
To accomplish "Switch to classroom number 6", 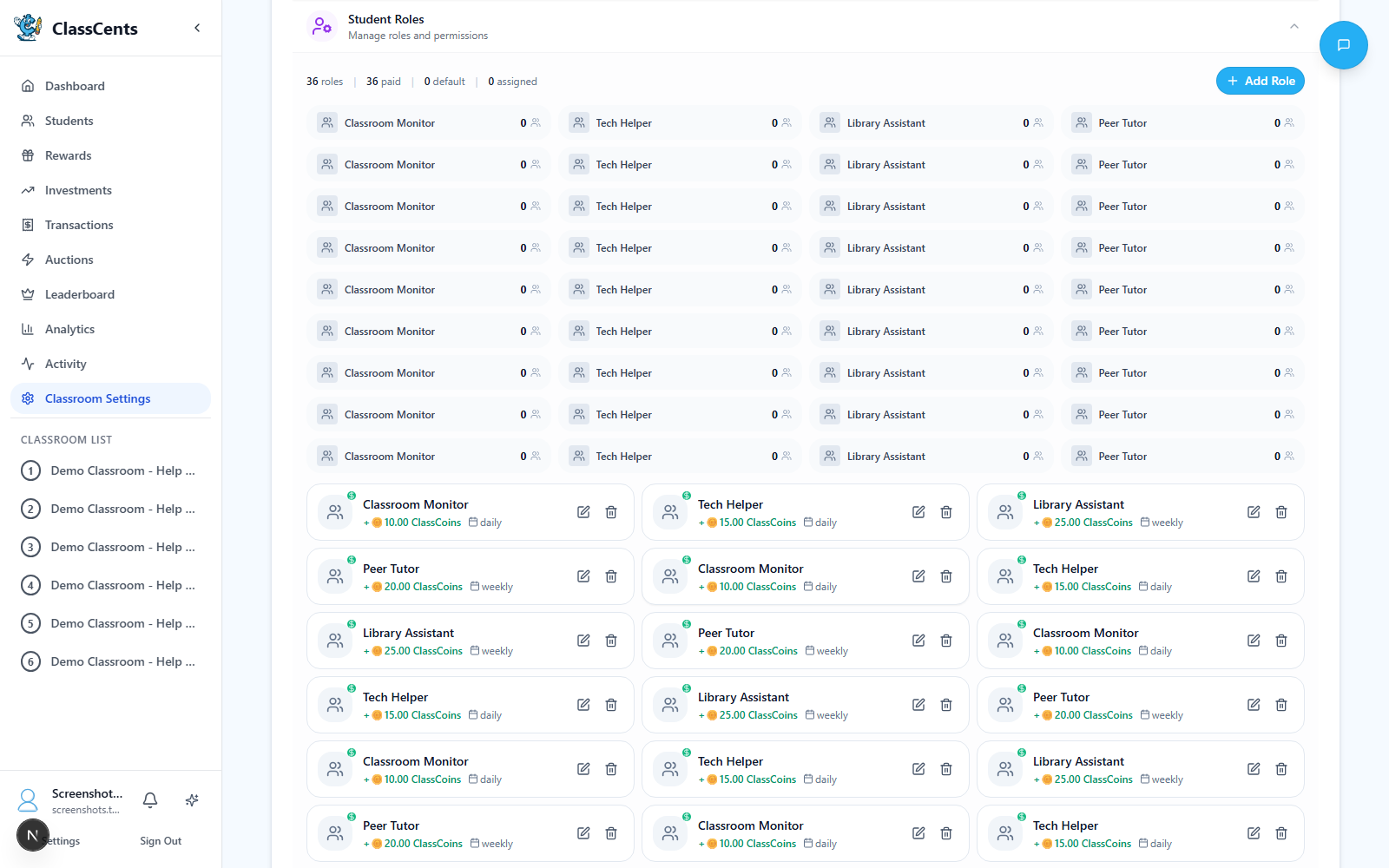I will click(x=110, y=661).
